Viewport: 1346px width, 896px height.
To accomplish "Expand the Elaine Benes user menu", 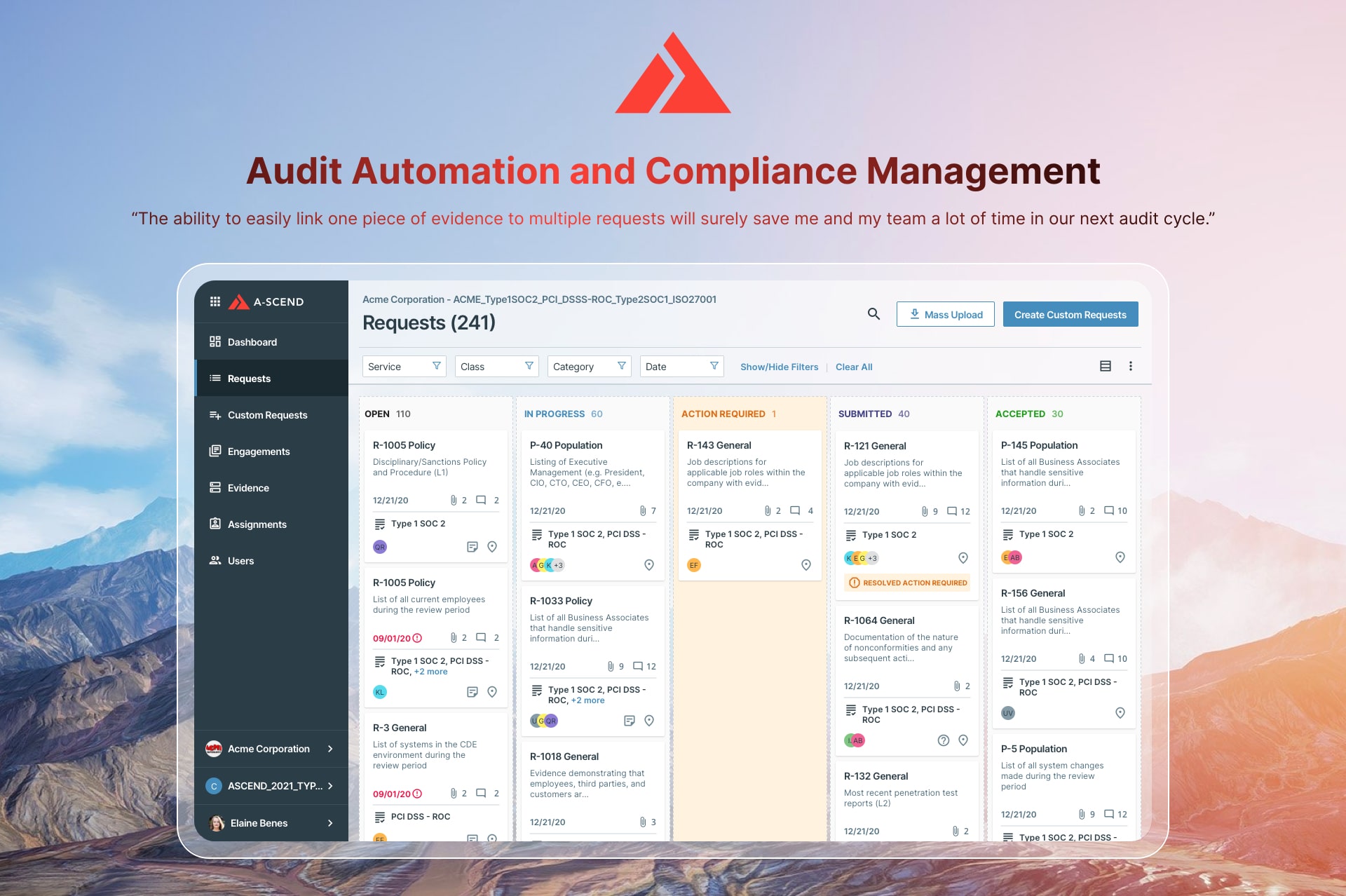I will (330, 823).
